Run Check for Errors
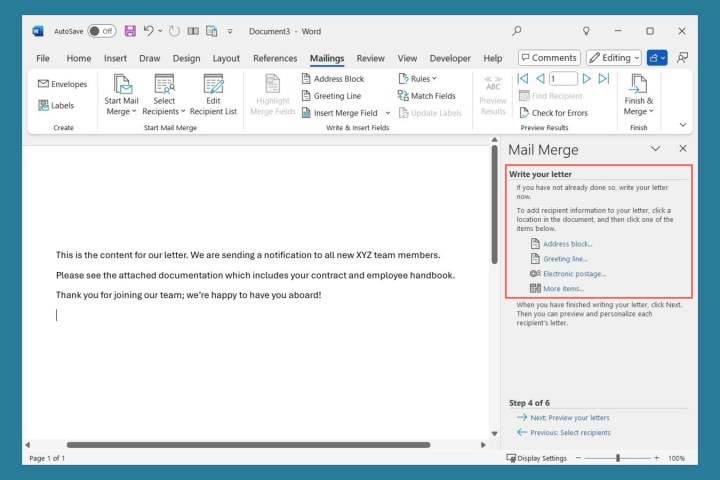The image size is (720, 480). coord(553,113)
